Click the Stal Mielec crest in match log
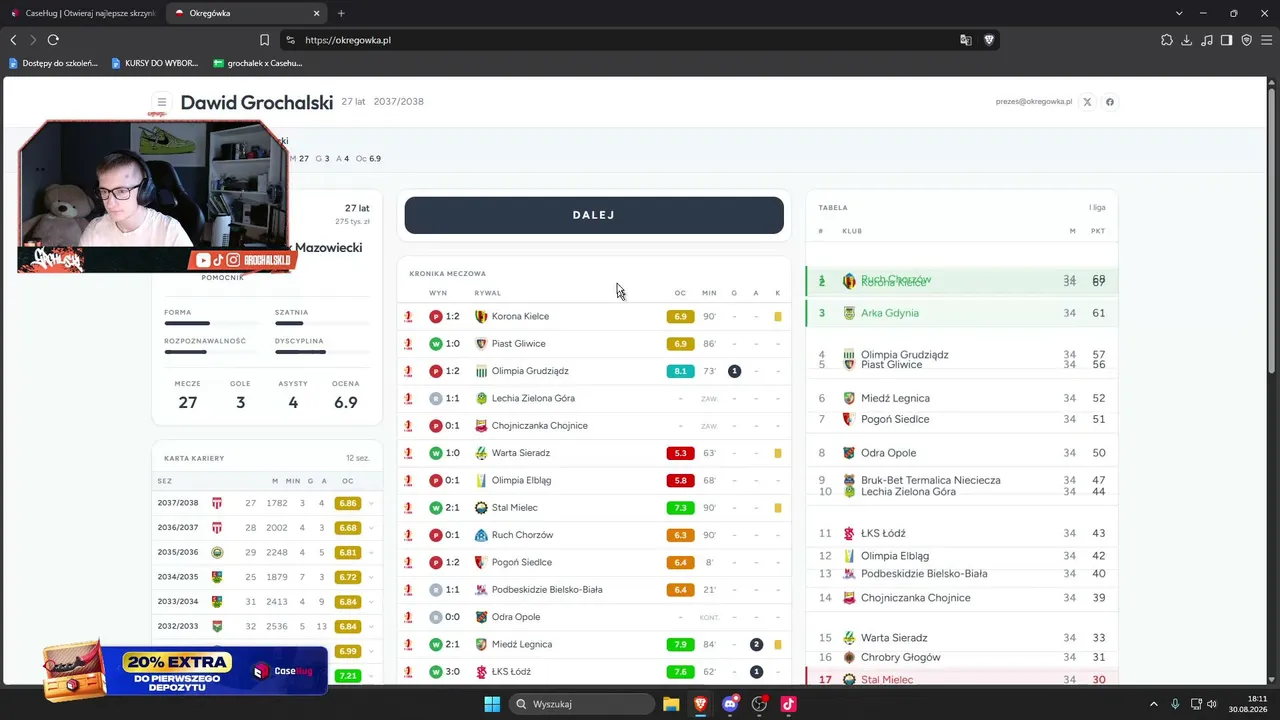 (x=481, y=508)
